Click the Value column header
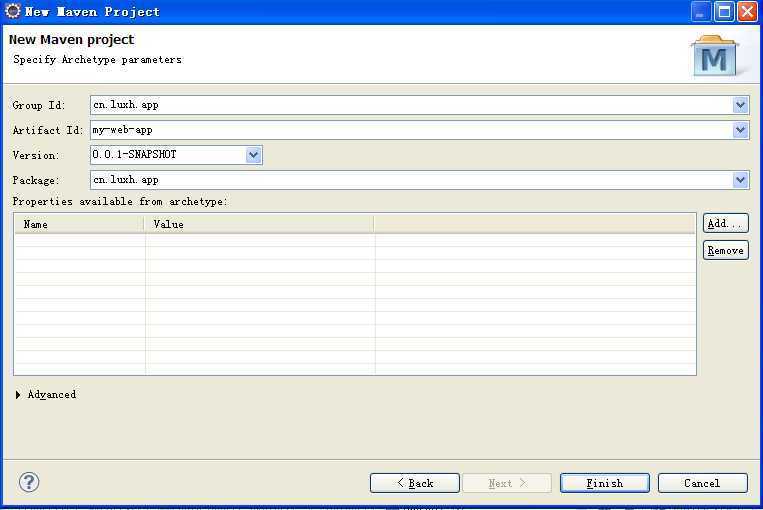Viewport: 763px width, 510px height. [260, 224]
